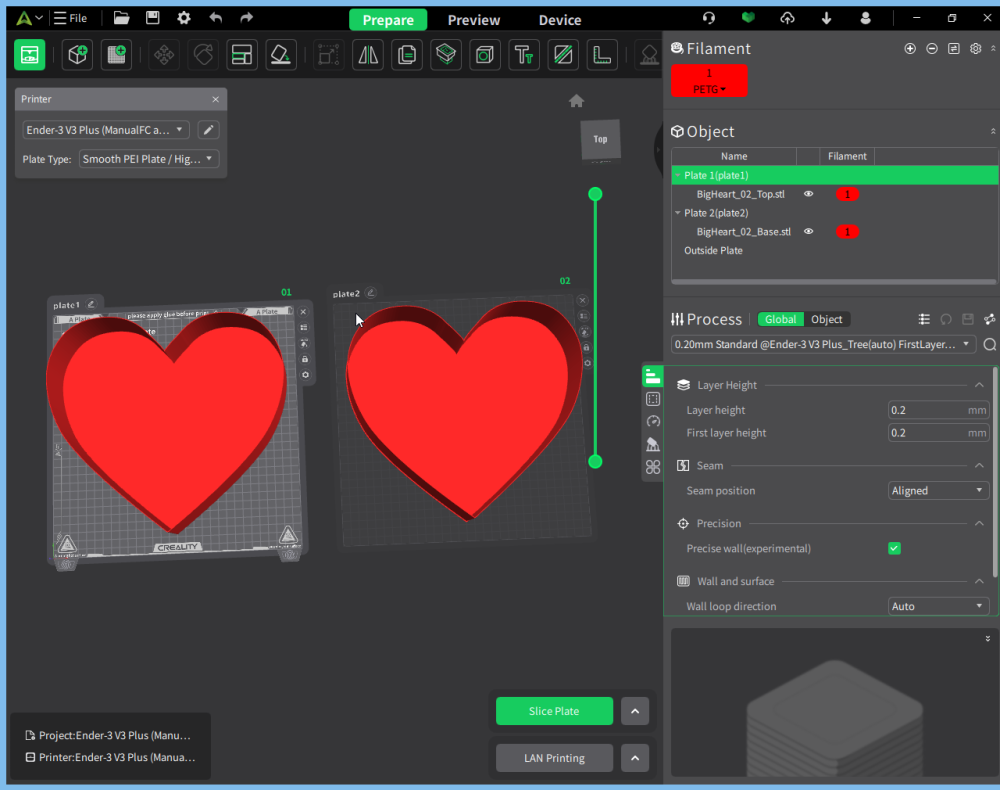Open the Text emboss tool
1000x790 pixels.
pyautogui.click(x=524, y=55)
